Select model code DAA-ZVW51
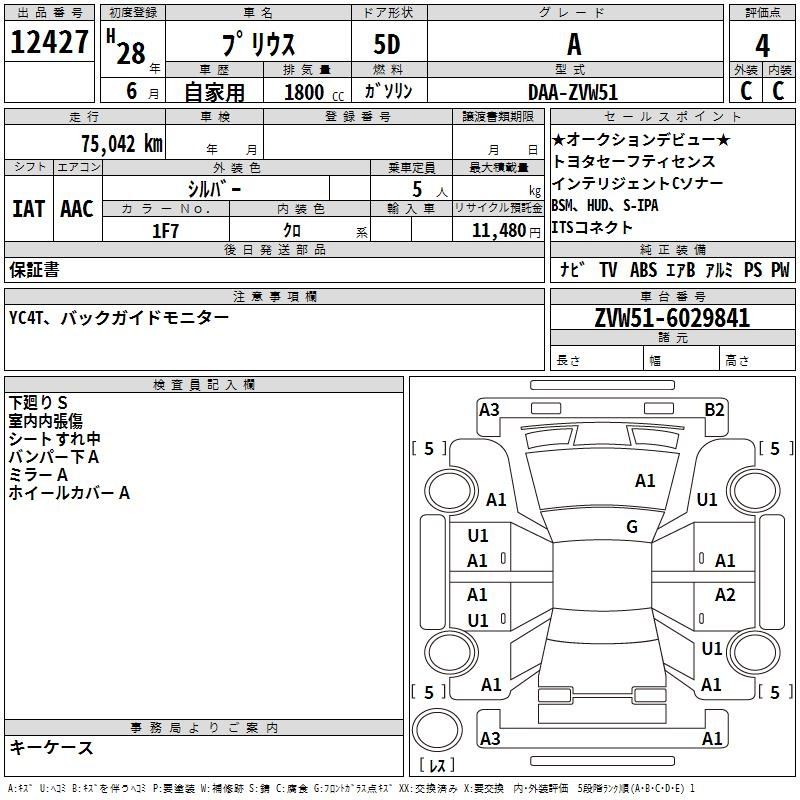The image size is (800, 800). (574, 91)
